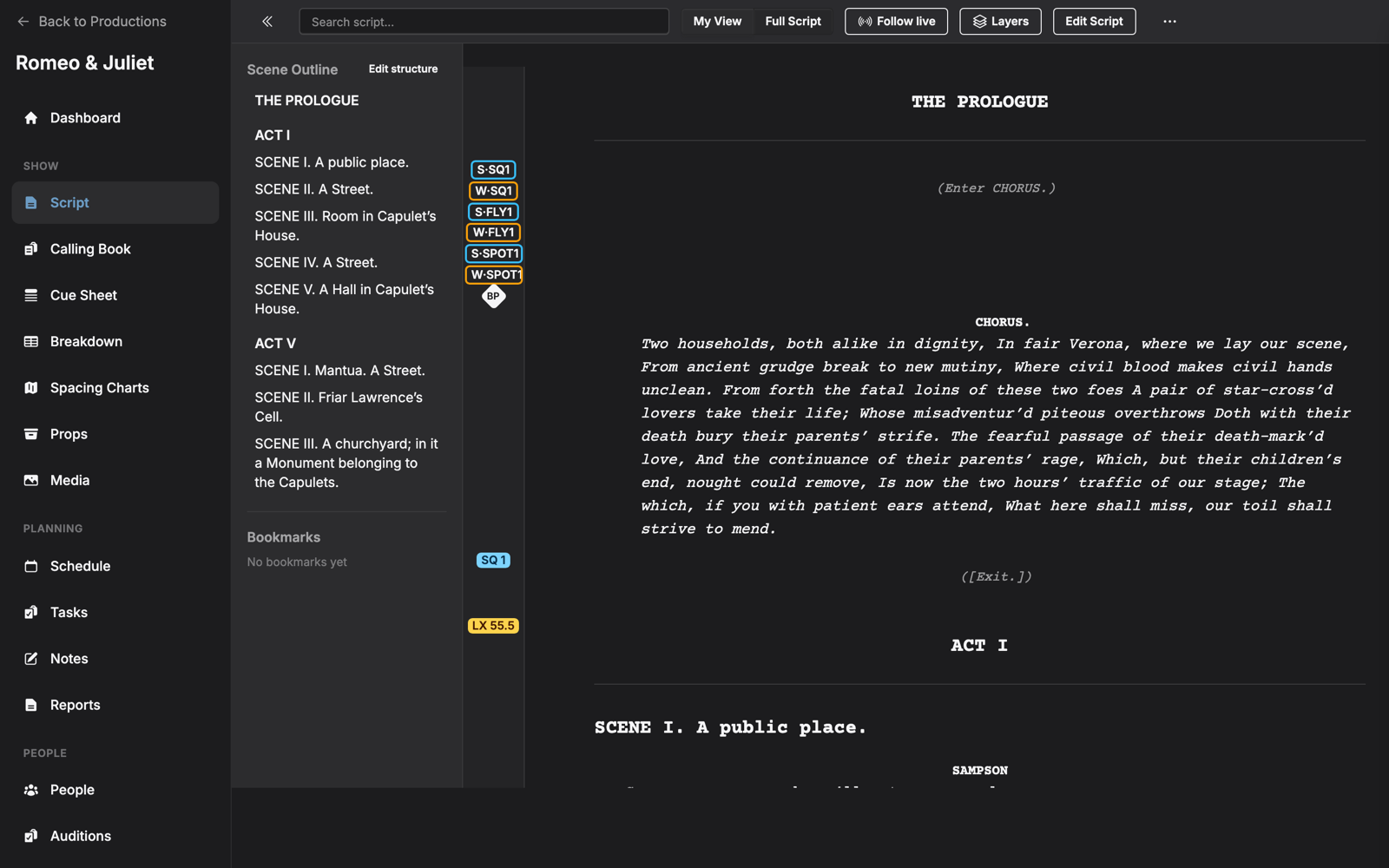Click the Props box icon

coord(31,434)
